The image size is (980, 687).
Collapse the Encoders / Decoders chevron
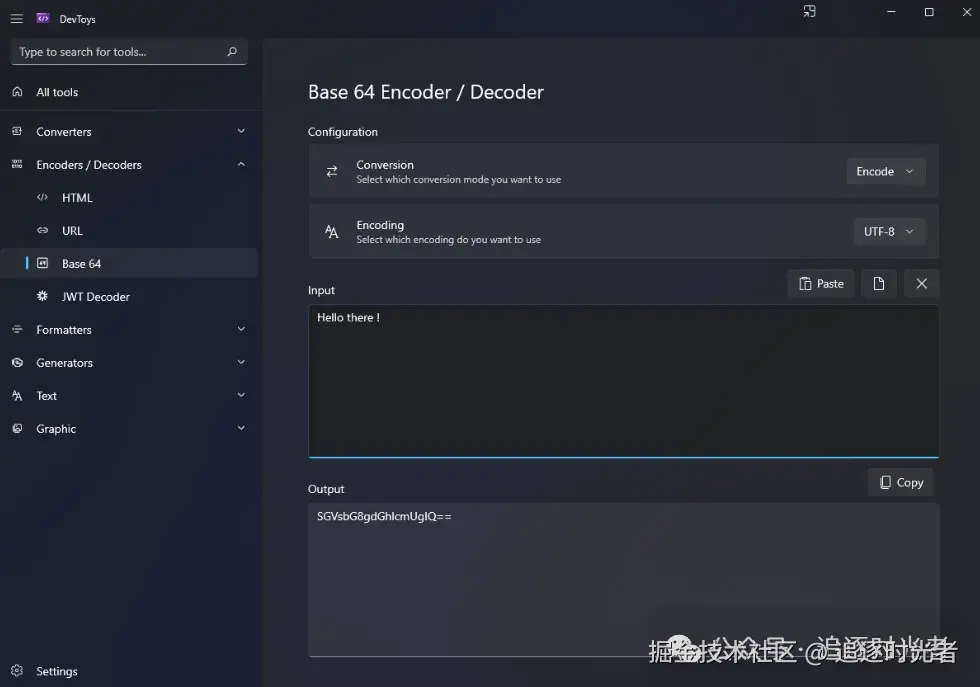pos(241,164)
